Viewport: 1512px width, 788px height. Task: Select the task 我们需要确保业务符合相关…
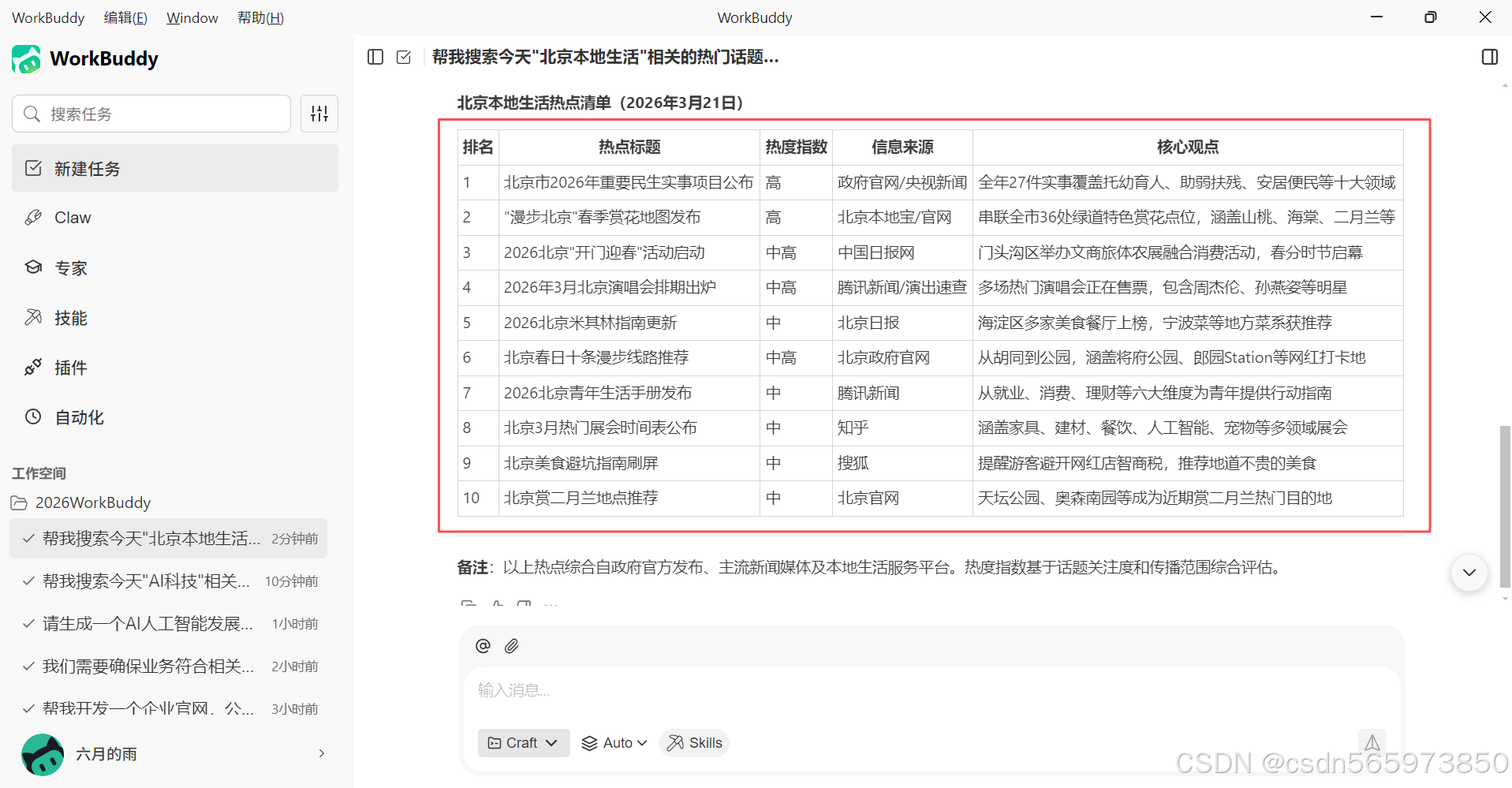point(169,667)
